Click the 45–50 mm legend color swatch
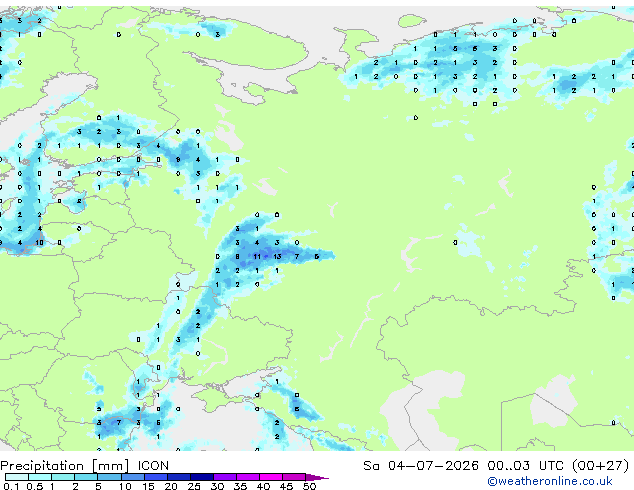 [294, 477]
